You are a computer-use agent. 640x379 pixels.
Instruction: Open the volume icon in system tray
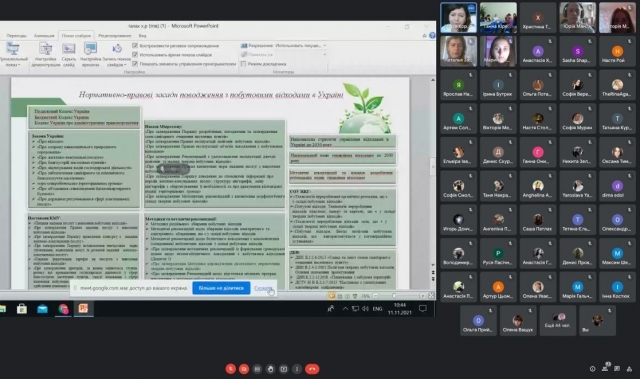365,309
